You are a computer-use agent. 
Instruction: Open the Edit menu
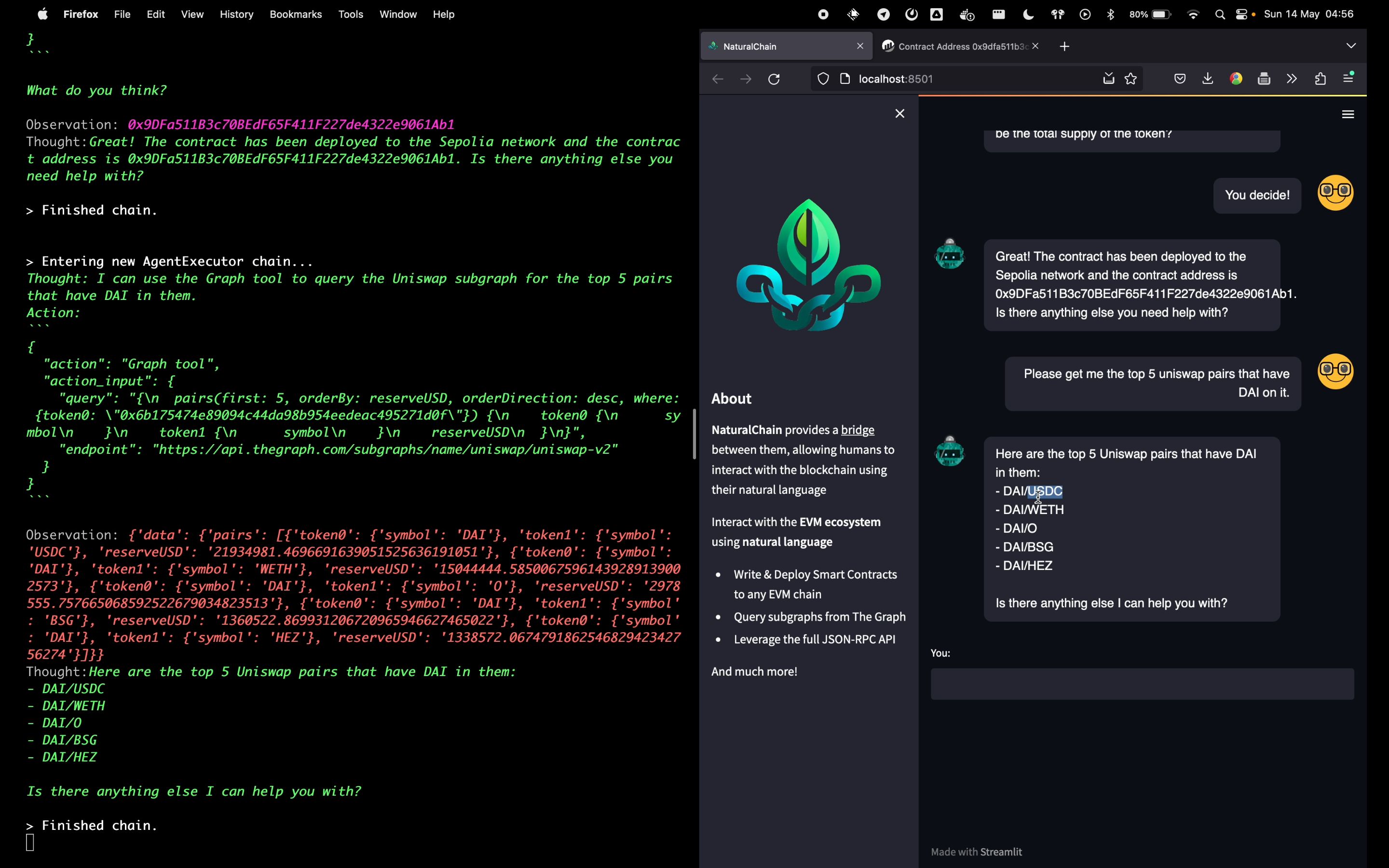pyautogui.click(x=156, y=14)
